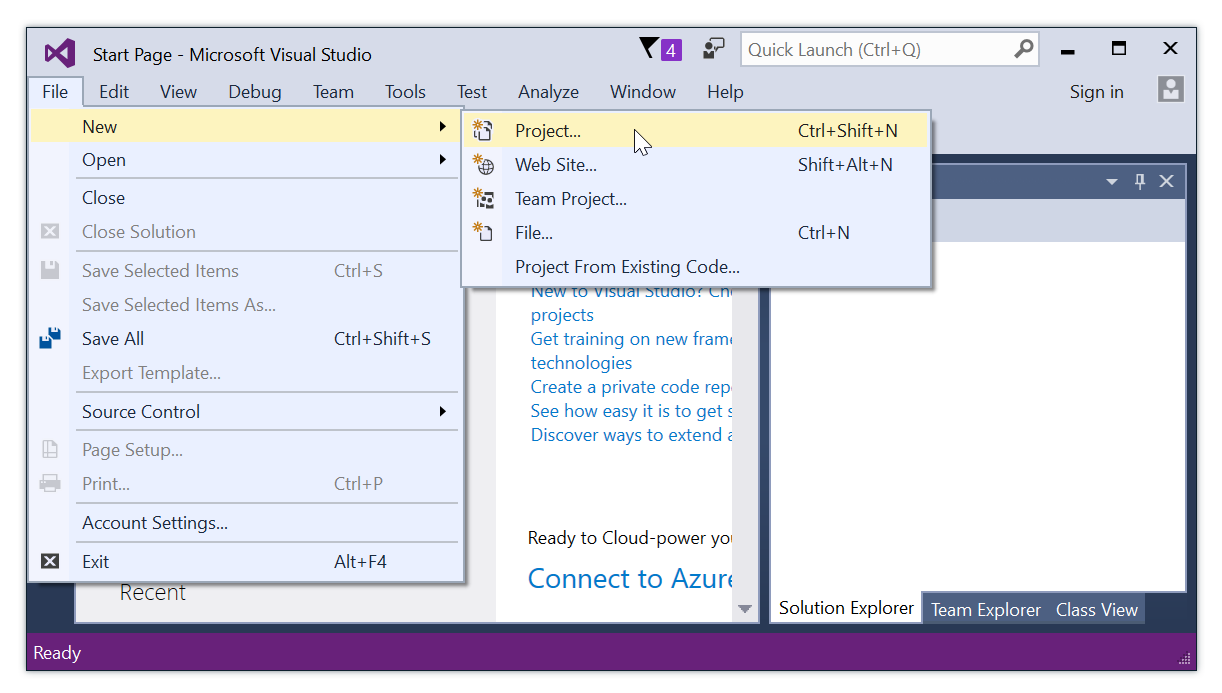Select Web Site... menu entry
The height and width of the screenshot is (693, 1222).
pyautogui.click(x=697, y=165)
